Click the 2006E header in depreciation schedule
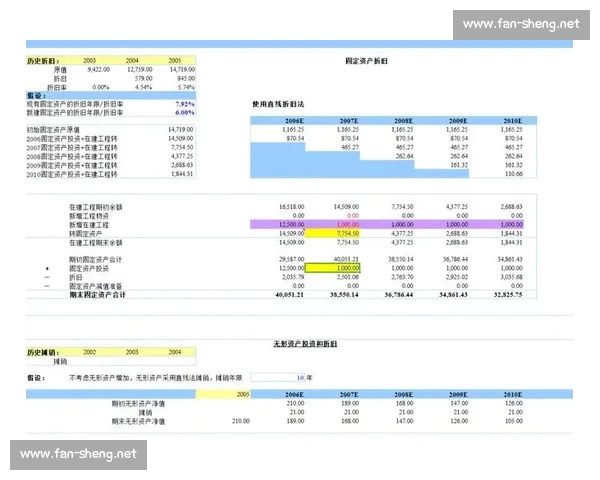This screenshot has height=480, width=600. click(x=295, y=121)
